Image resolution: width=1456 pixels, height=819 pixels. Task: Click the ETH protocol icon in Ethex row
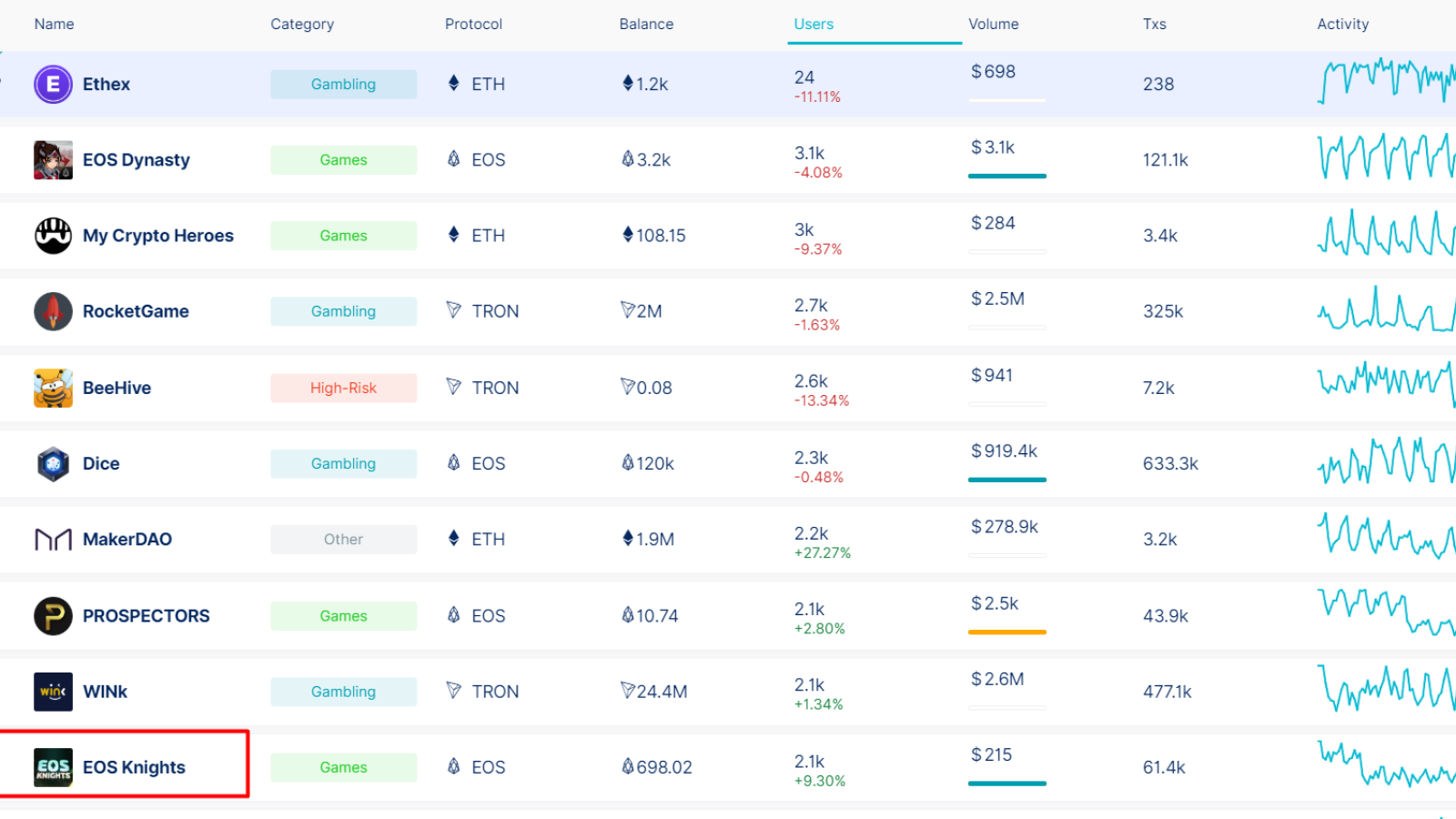454,83
